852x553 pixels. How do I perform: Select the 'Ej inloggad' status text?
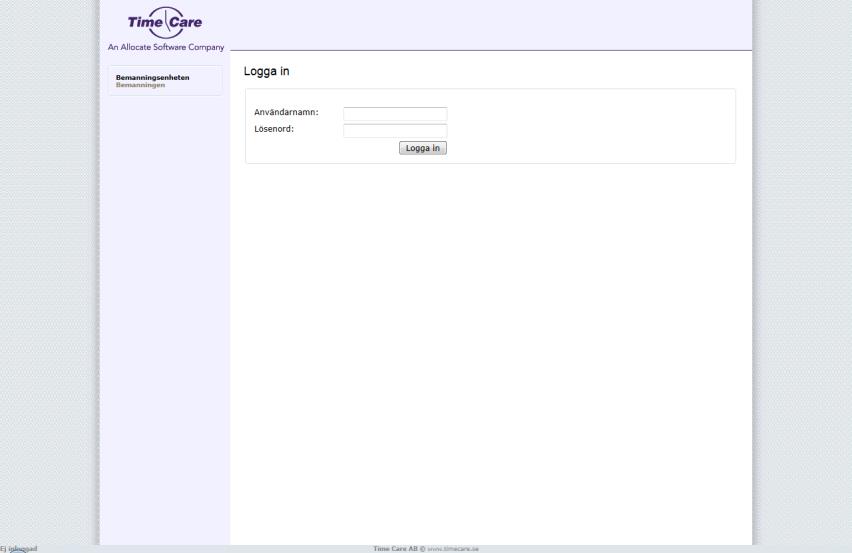coord(18,549)
